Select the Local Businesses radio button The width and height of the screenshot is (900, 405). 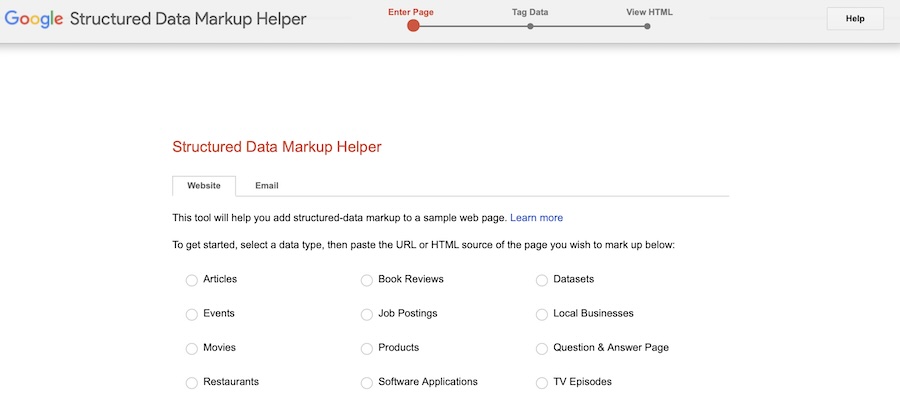542,314
